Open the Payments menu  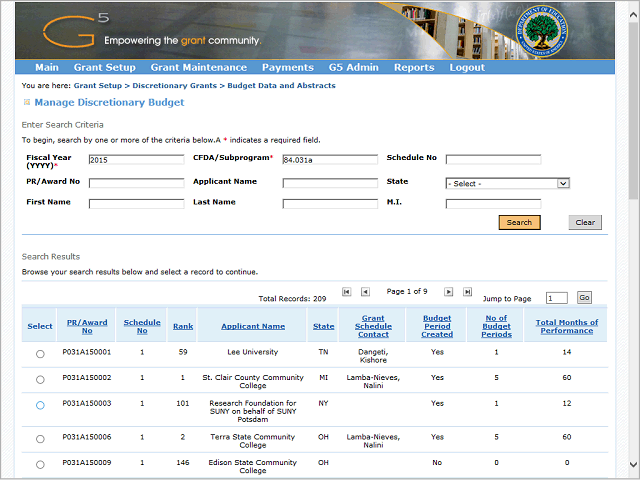coord(287,68)
